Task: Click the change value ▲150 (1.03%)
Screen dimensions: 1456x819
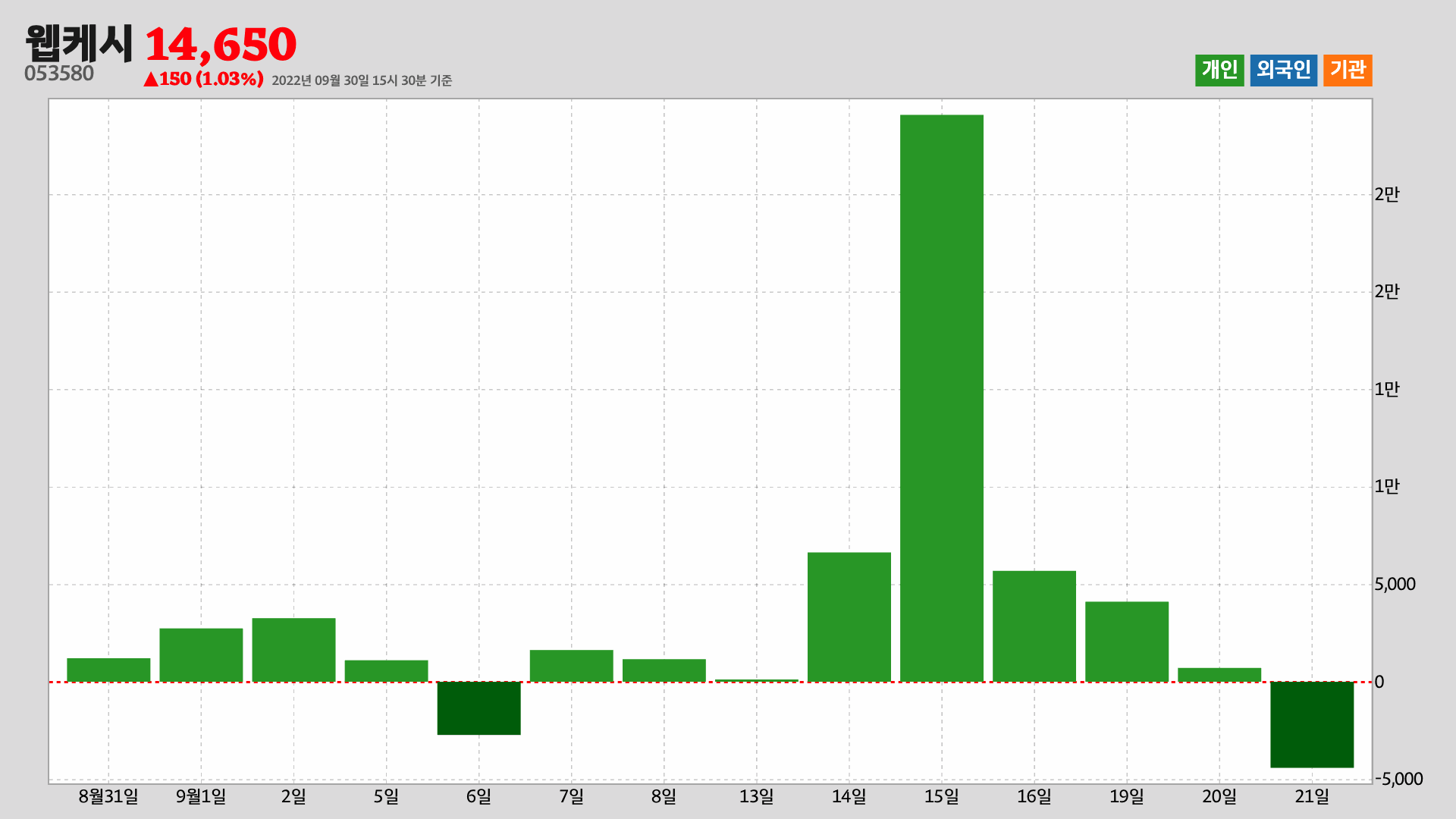Action: coord(203,79)
